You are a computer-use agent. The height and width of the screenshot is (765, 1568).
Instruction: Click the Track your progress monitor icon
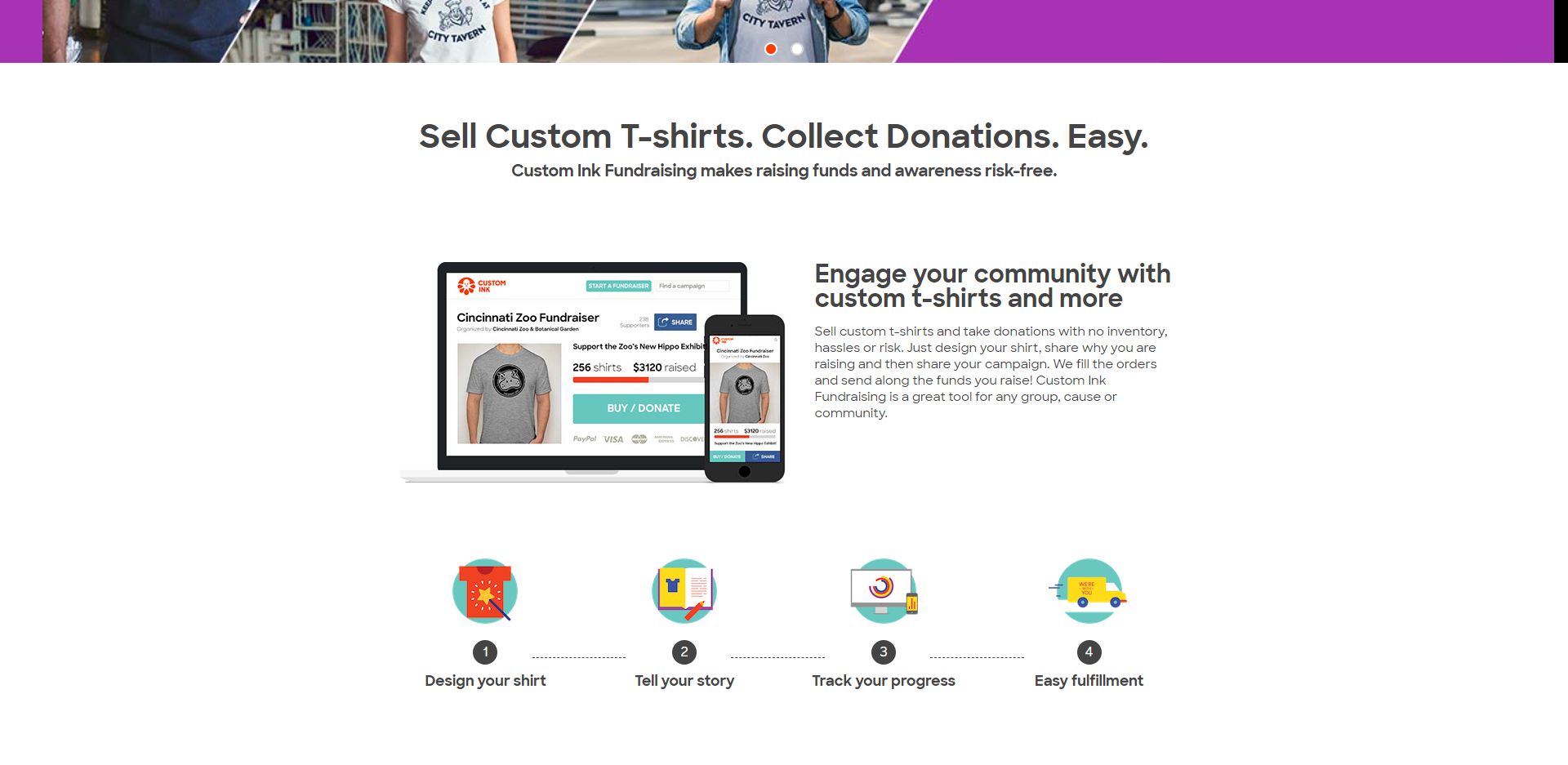click(x=884, y=590)
